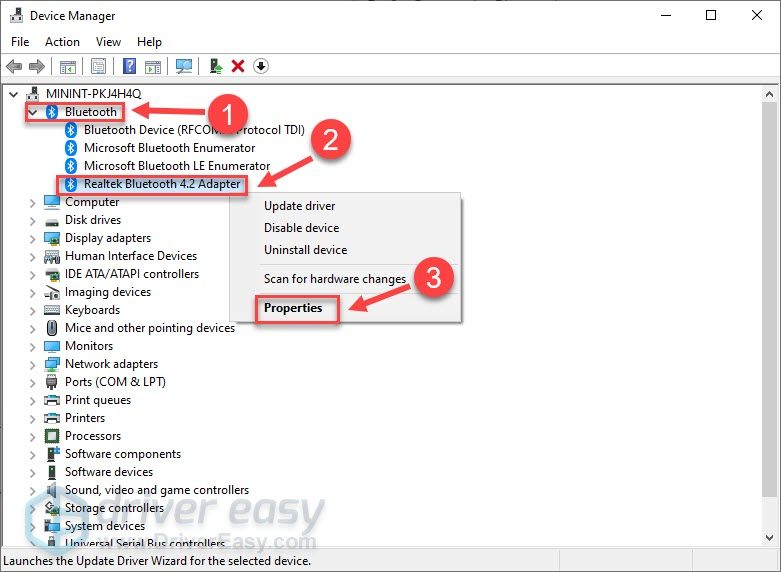The image size is (781, 572).
Task: Open the Action menu
Action: [62, 42]
